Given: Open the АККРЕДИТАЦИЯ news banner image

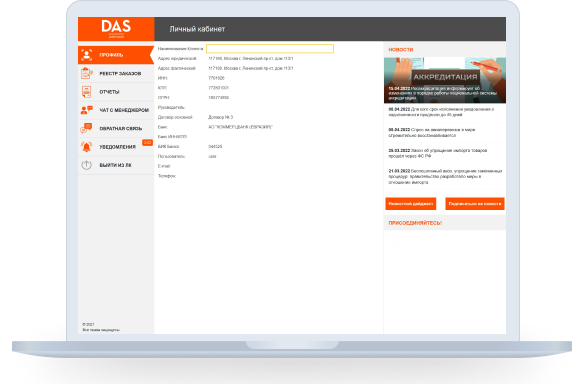Looking at the screenshot, I should [x=445, y=80].
